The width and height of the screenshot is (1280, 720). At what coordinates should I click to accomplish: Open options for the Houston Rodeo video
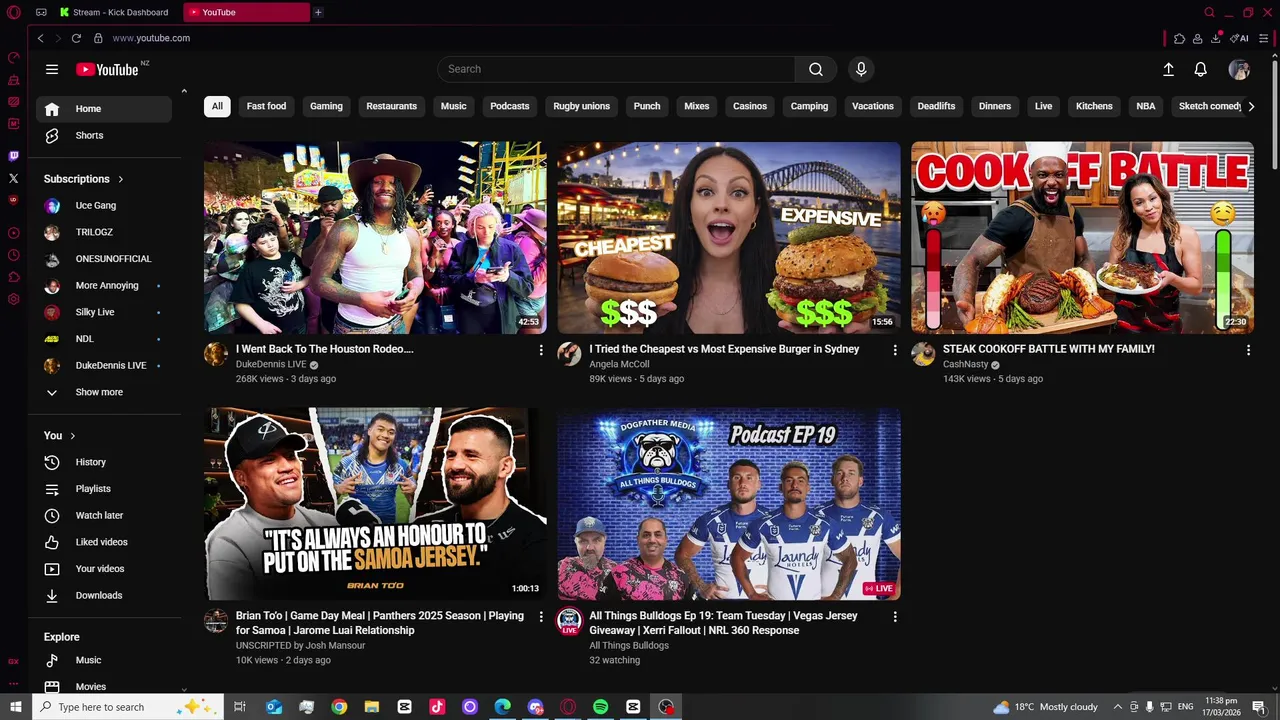541,350
